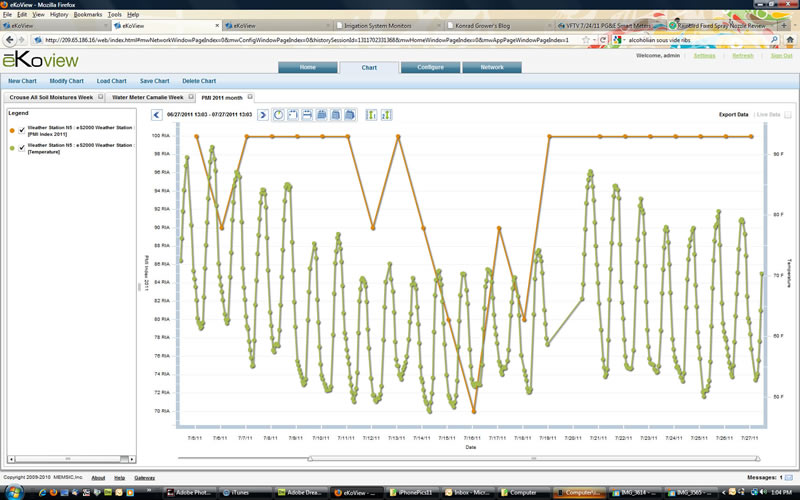Close the PMI 2011 month tab
Screen dimensions: 800x500
coord(250,97)
